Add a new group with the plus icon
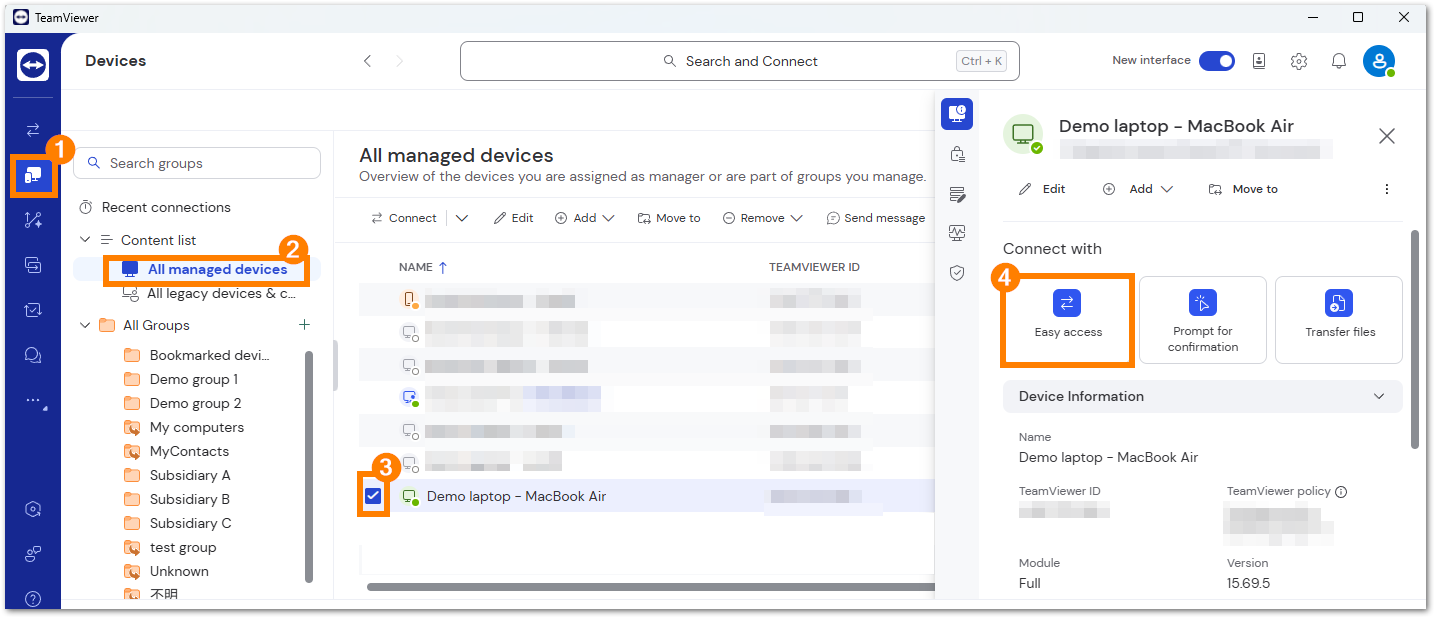Screen dimensions: 1435x618 coord(305,325)
